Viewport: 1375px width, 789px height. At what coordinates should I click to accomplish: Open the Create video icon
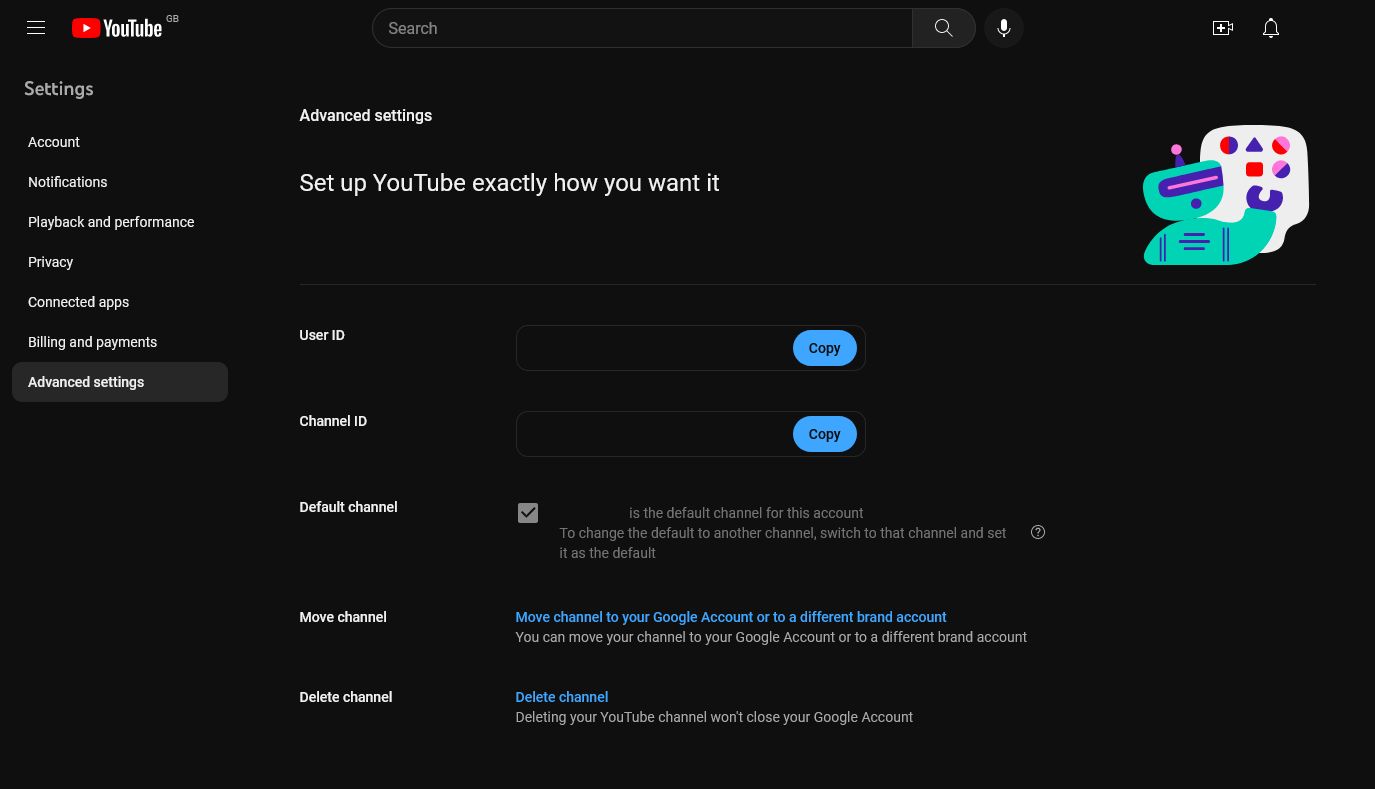coord(1223,28)
